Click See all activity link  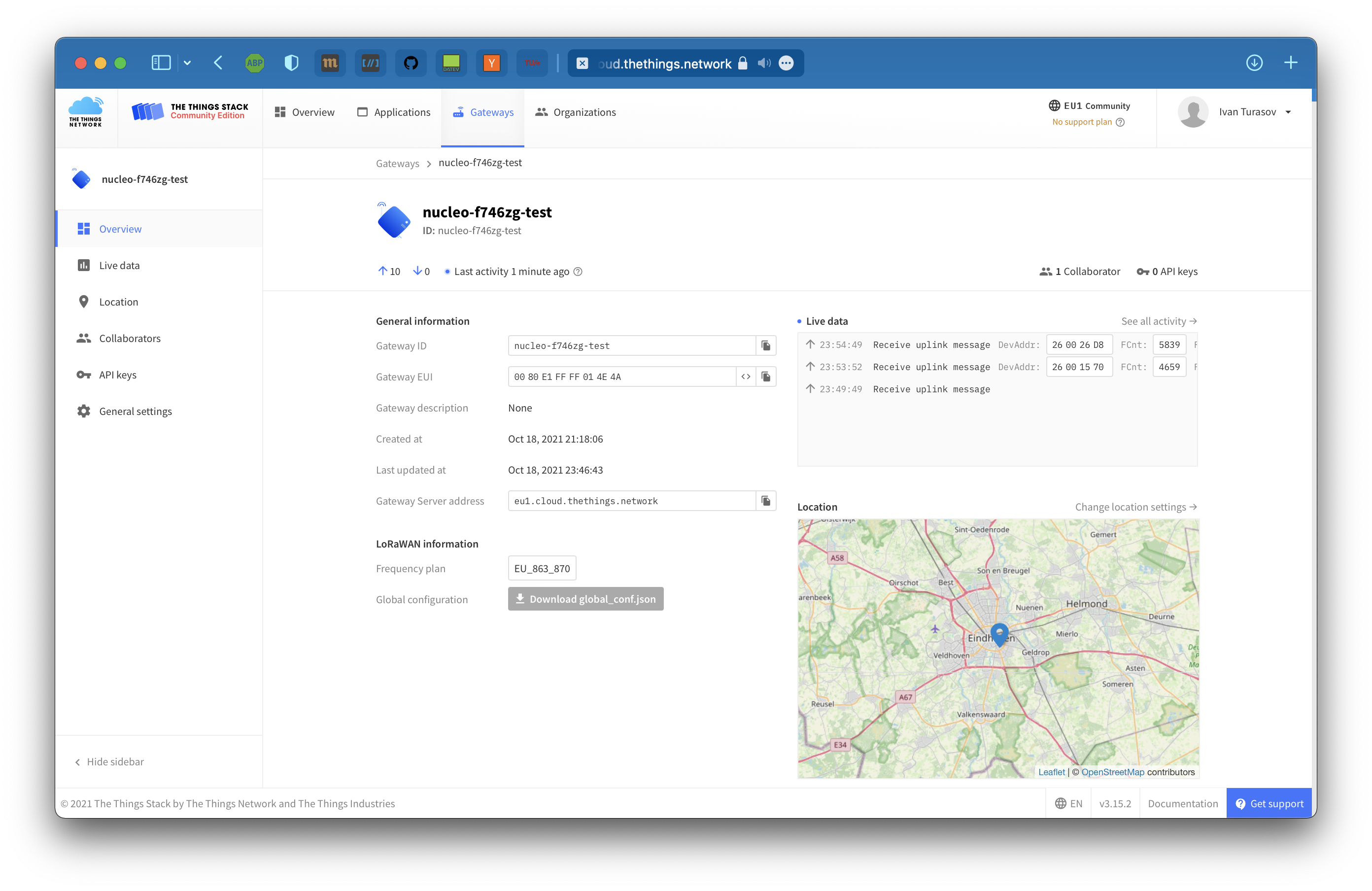click(x=1158, y=320)
